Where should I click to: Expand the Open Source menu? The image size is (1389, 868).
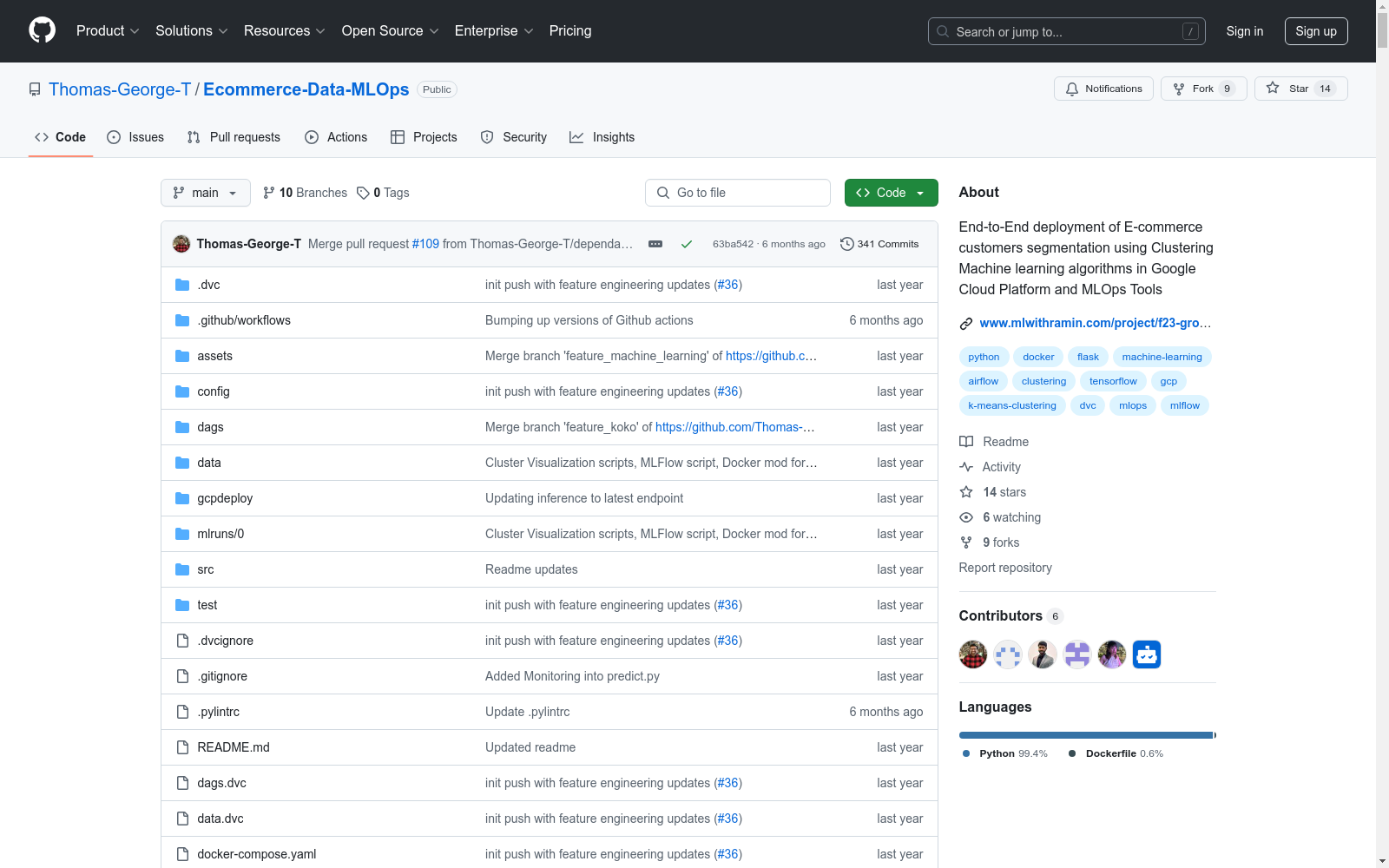pos(391,31)
